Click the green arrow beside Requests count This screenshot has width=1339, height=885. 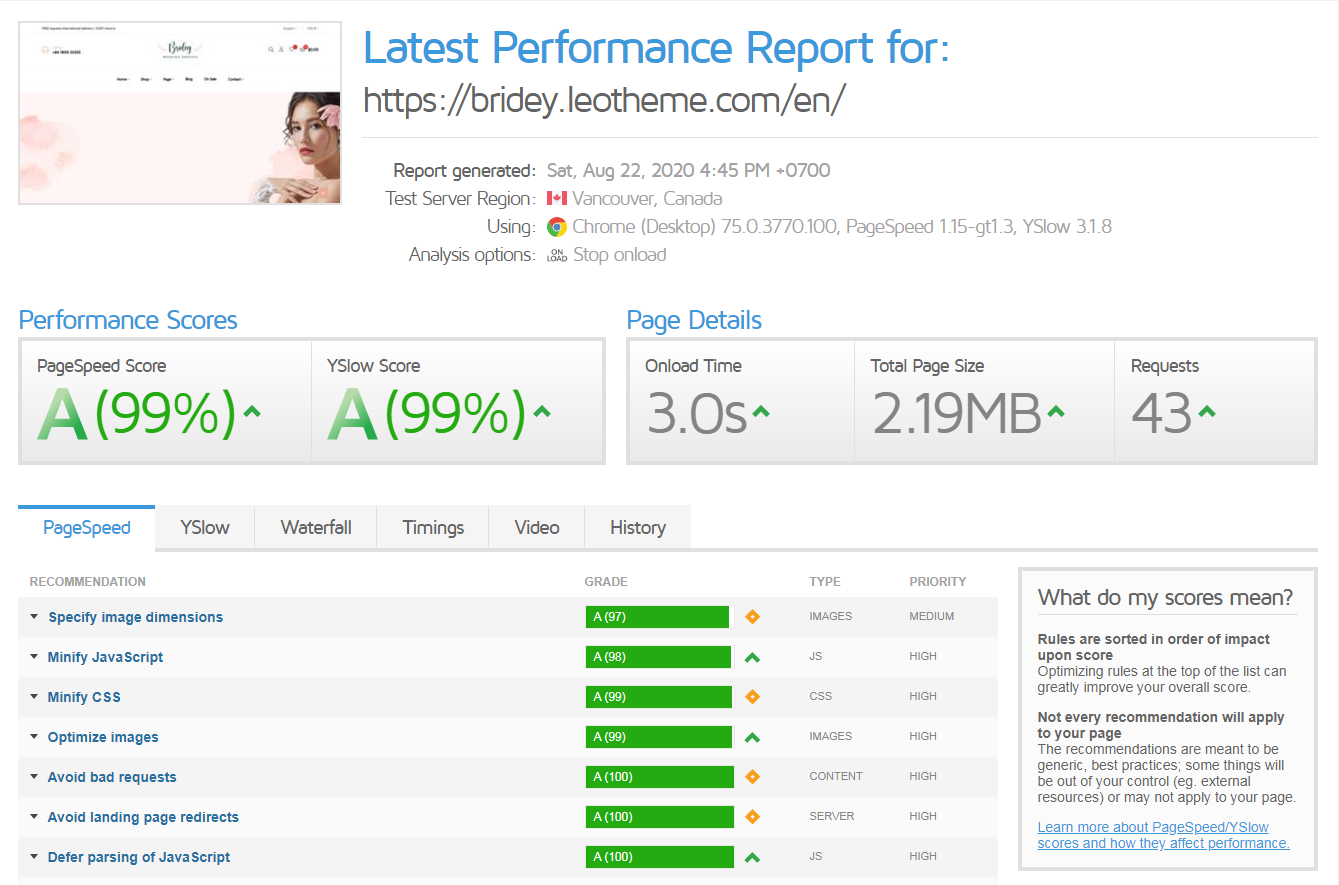(1207, 411)
